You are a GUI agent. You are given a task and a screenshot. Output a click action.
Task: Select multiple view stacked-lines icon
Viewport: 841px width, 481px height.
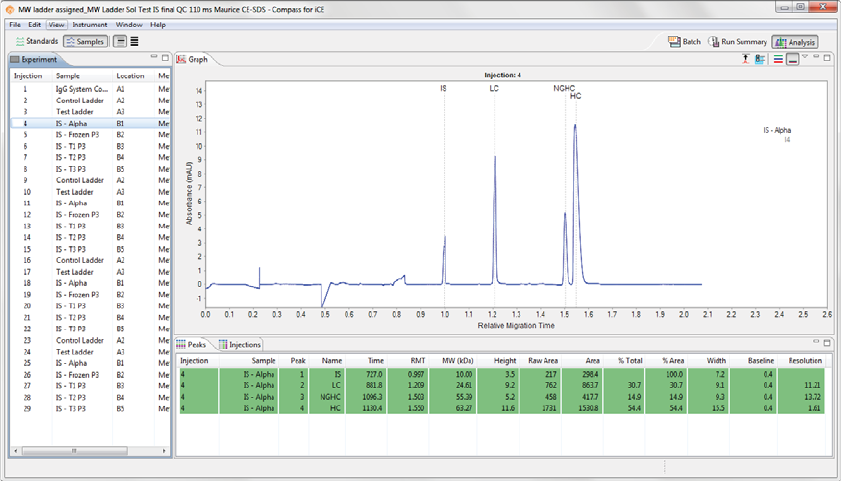(135, 42)
